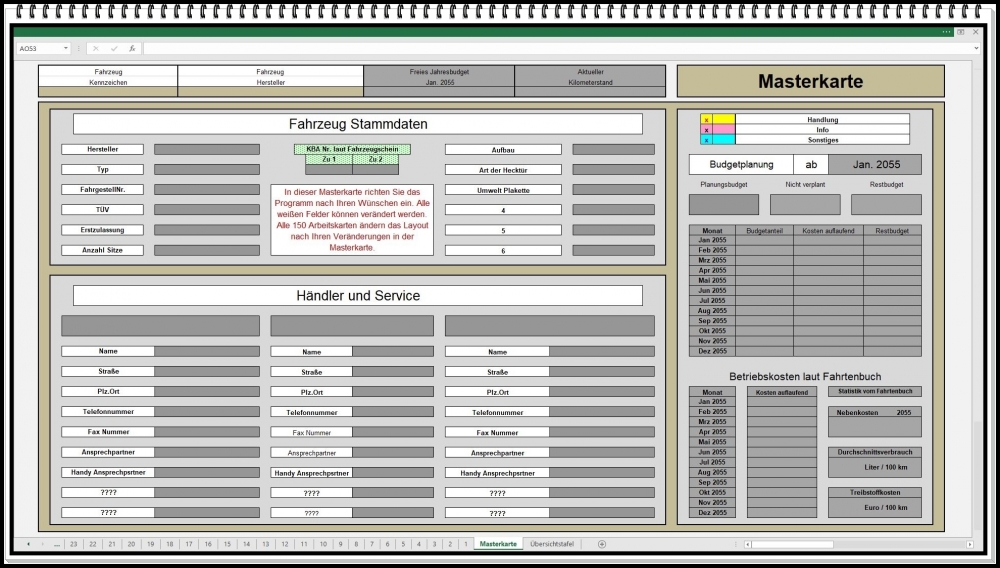Screen dimensions: 1000x568
Task: Click the ellipsis for more sheet tabs
Action: 56,544
